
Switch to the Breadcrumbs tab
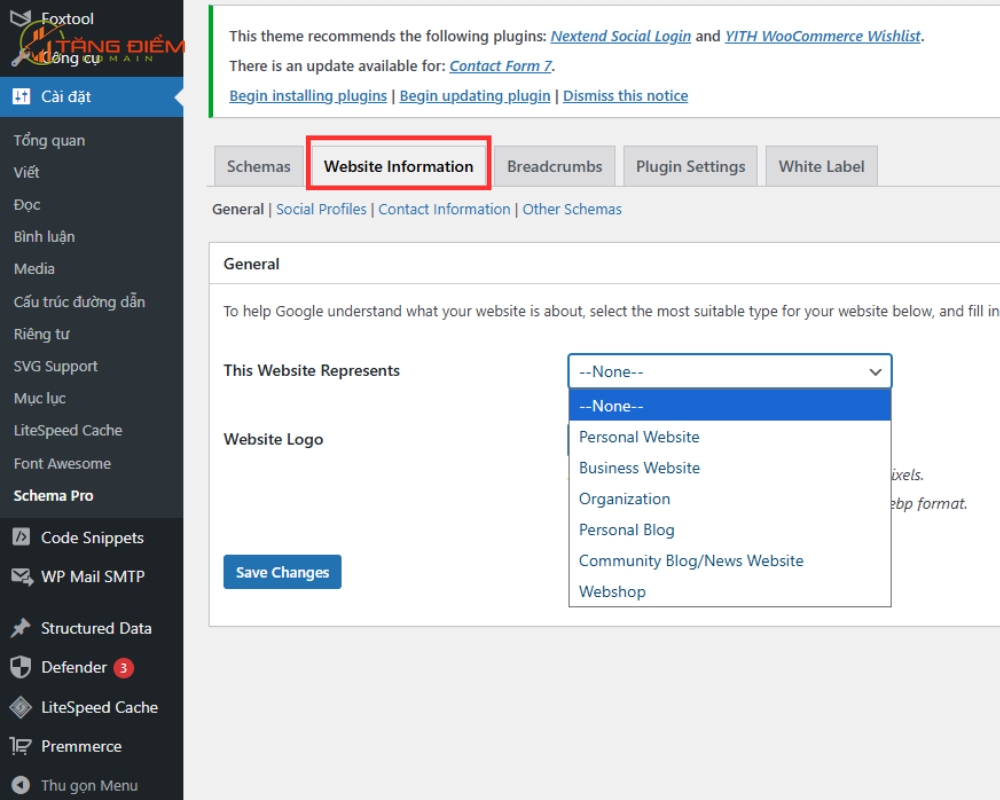click(x=554, y=167)
